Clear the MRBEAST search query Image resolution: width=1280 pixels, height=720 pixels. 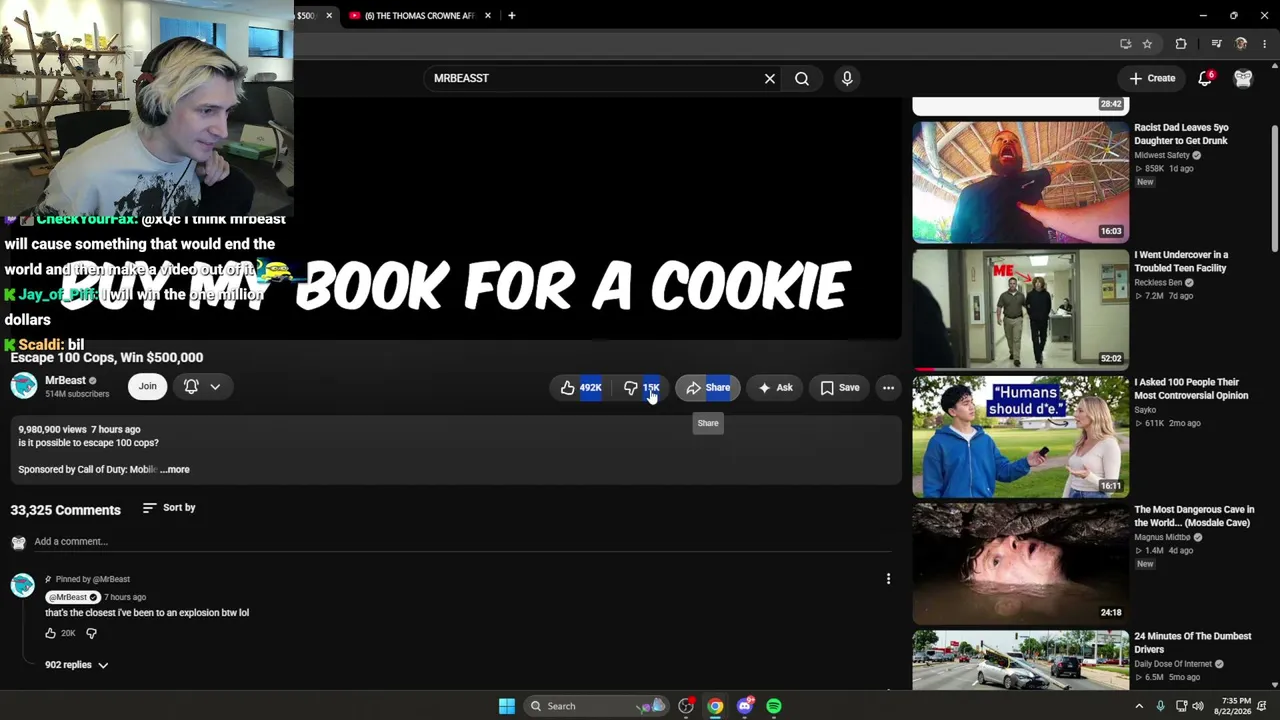(770, 78)
